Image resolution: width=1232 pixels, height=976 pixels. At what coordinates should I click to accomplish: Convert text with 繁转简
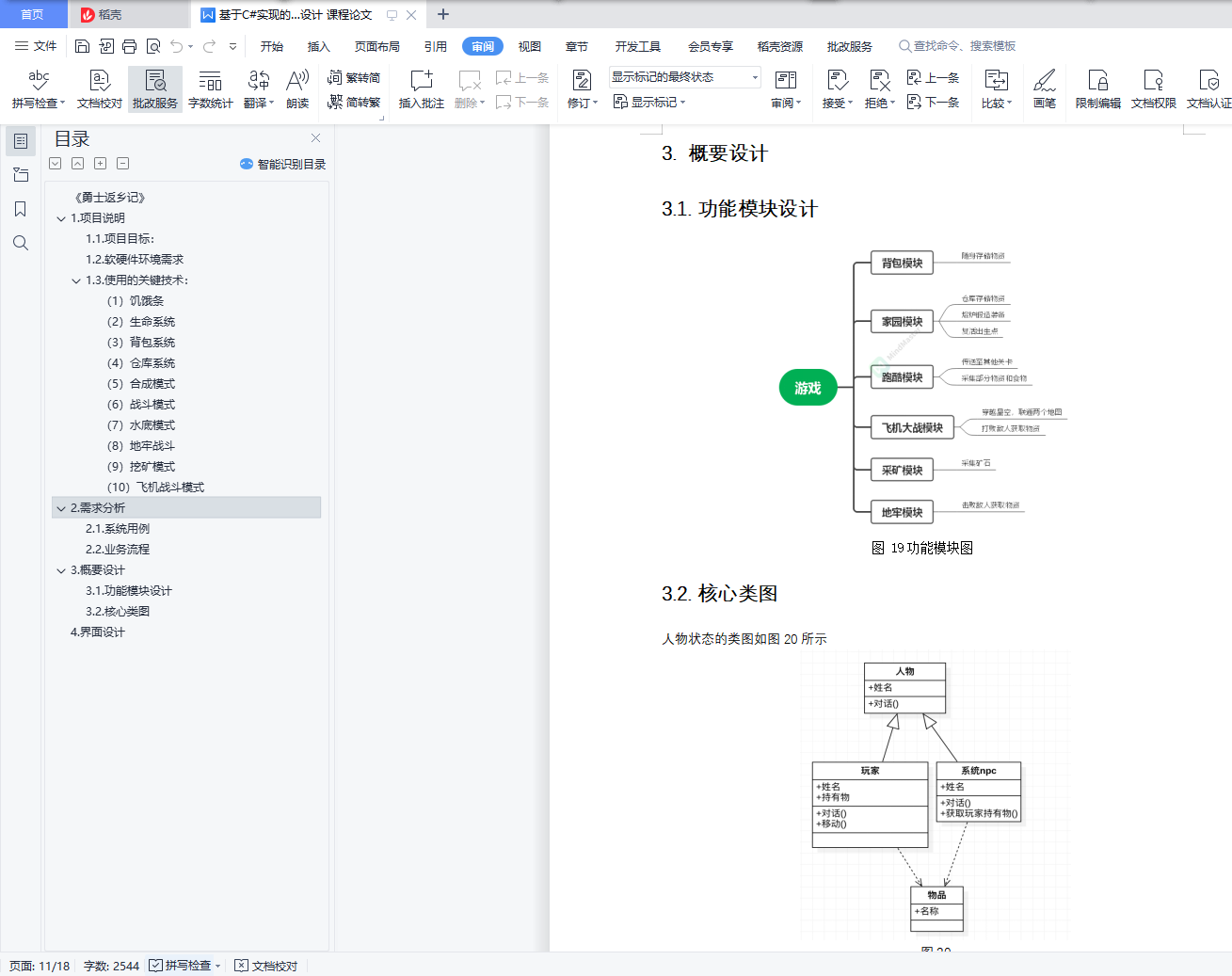[x=354, y=77]
